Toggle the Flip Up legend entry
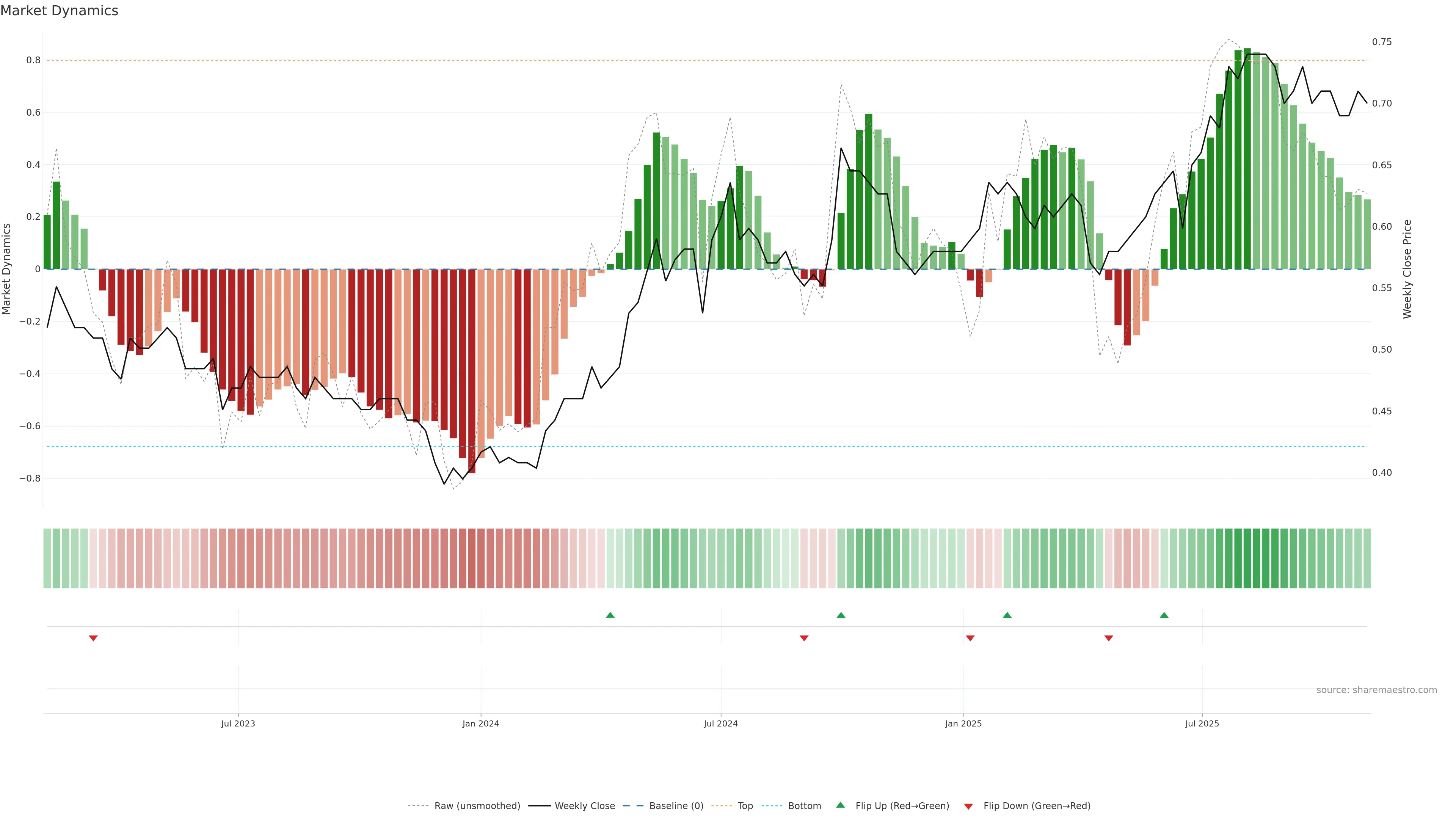Image resolution: width=1456 pixels, height=819 pixels. (902, 806)
